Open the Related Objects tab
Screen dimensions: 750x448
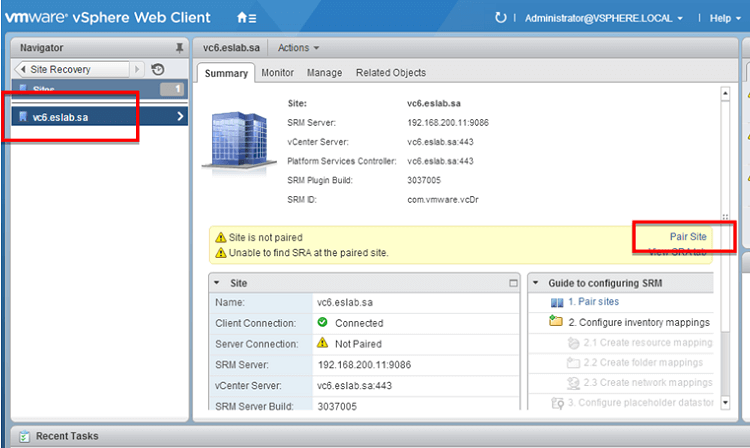[390, 72]
